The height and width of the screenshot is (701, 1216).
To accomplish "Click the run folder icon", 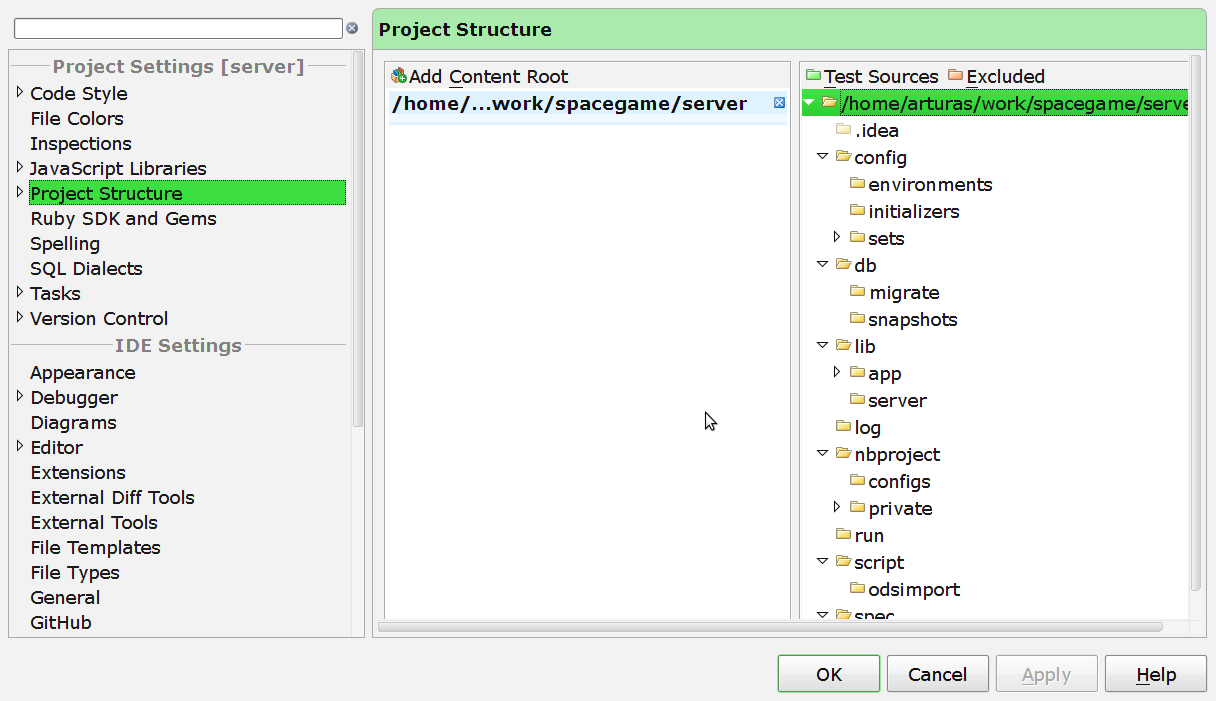I will pyautogui.click(x=843, y=535).
